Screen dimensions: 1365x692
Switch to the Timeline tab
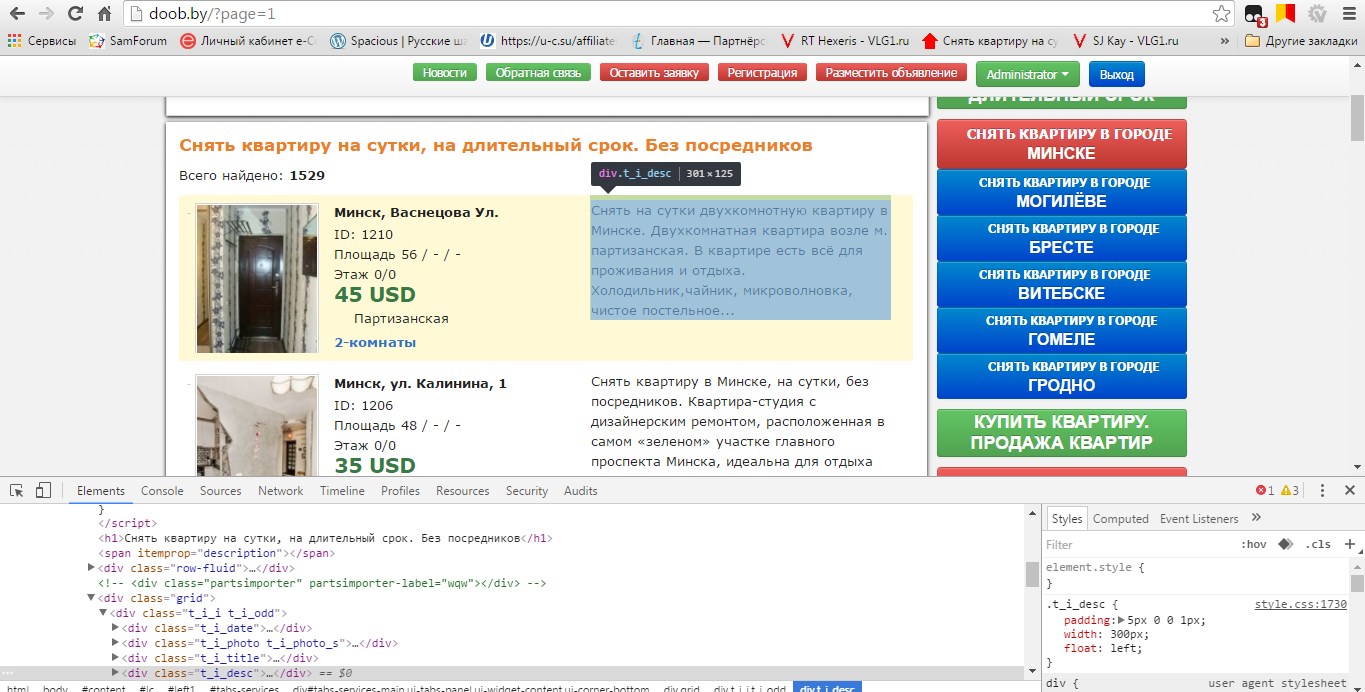342,491
